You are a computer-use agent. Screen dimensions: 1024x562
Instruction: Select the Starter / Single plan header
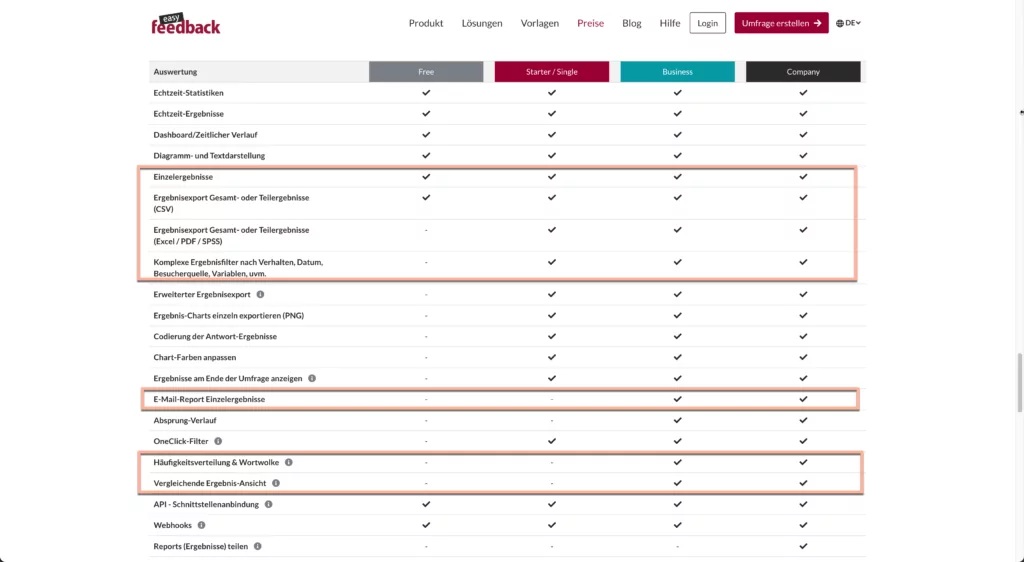tap(552, 72)
